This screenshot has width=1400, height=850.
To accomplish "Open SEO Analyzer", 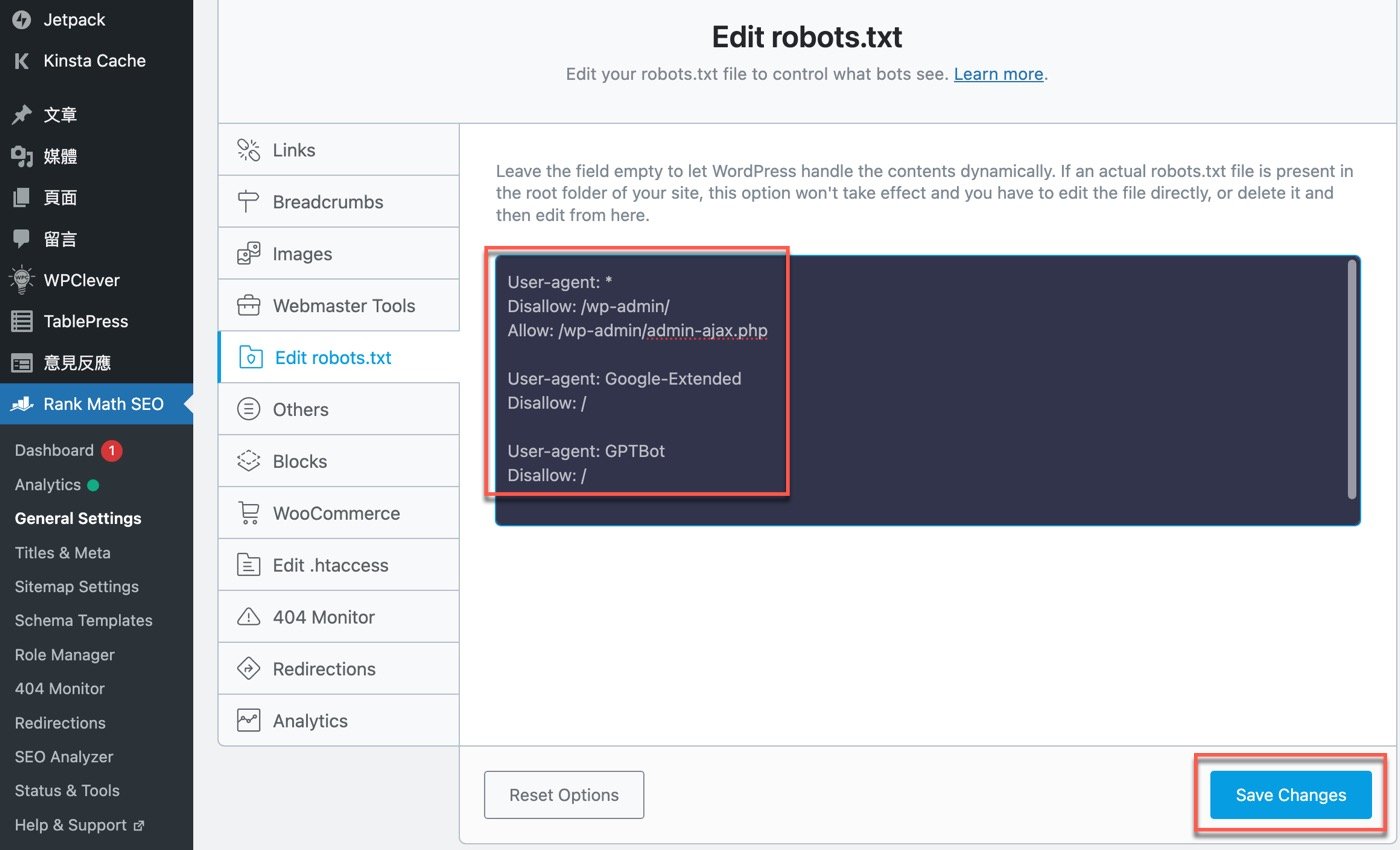I will 64,756.
